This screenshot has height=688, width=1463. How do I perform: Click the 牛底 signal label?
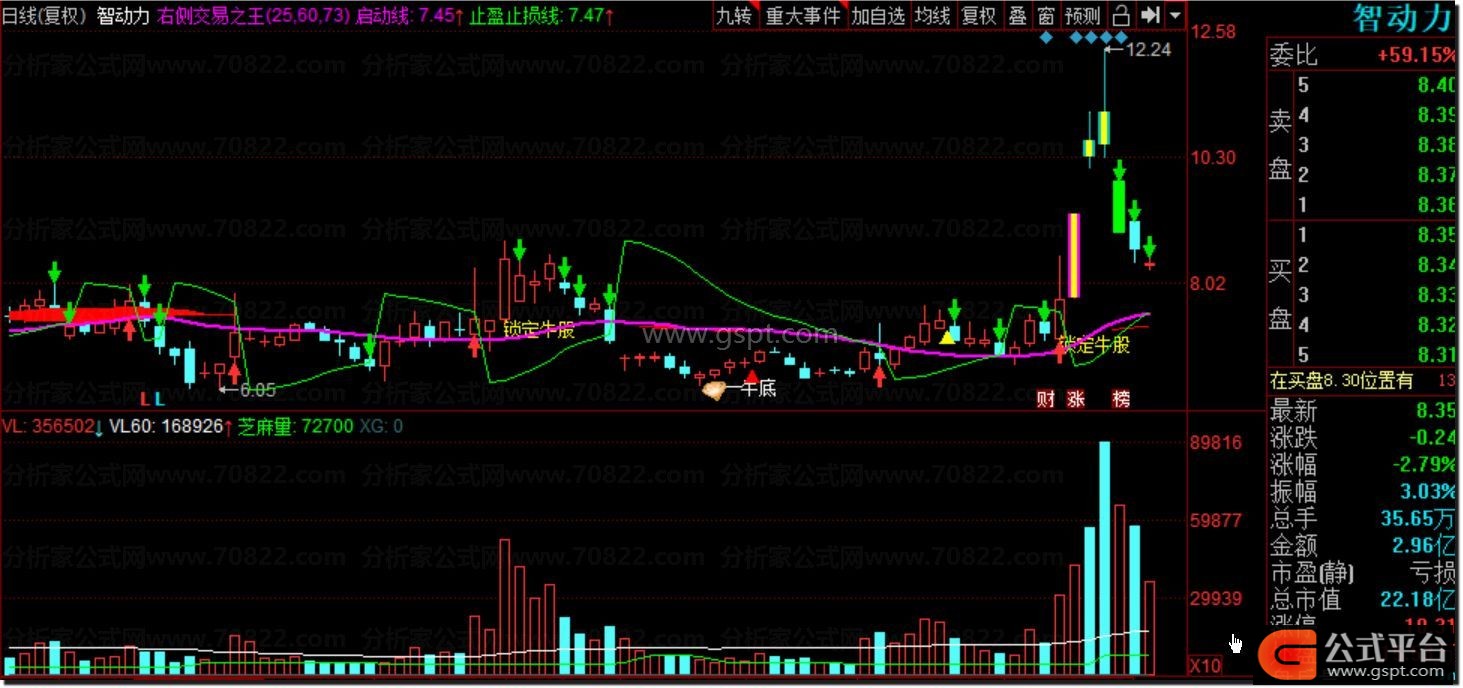pos(759,390)
